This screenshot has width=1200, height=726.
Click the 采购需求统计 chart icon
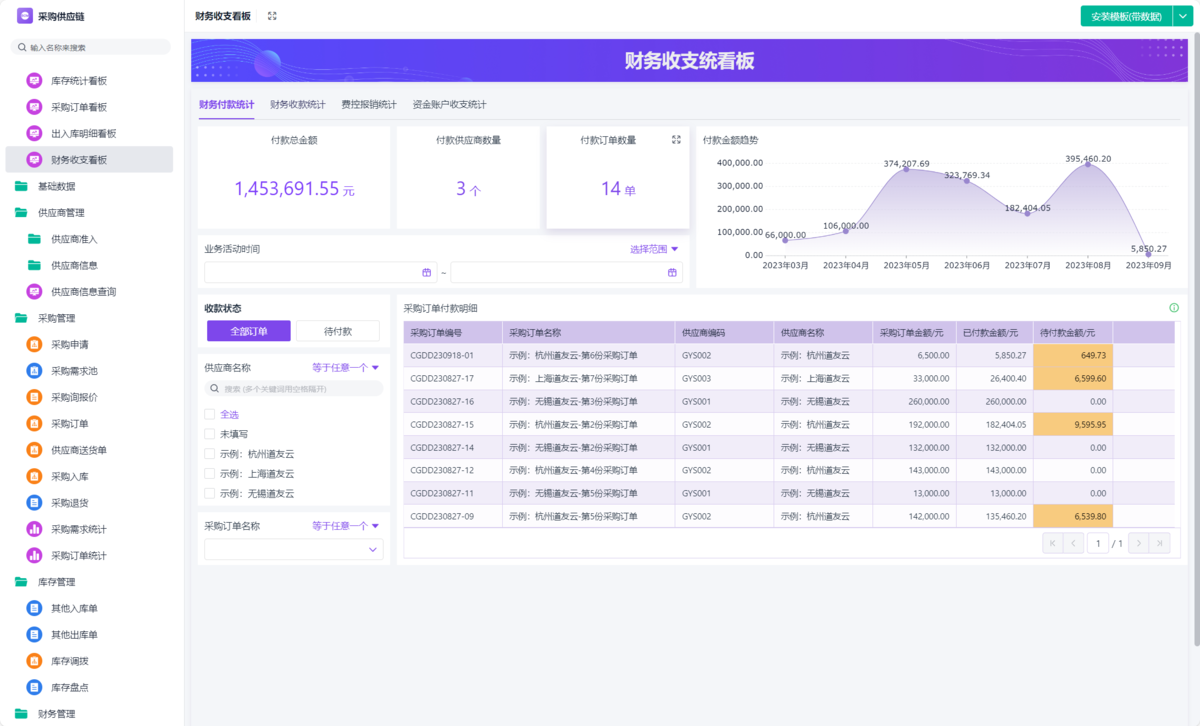(x=34, y=529)
